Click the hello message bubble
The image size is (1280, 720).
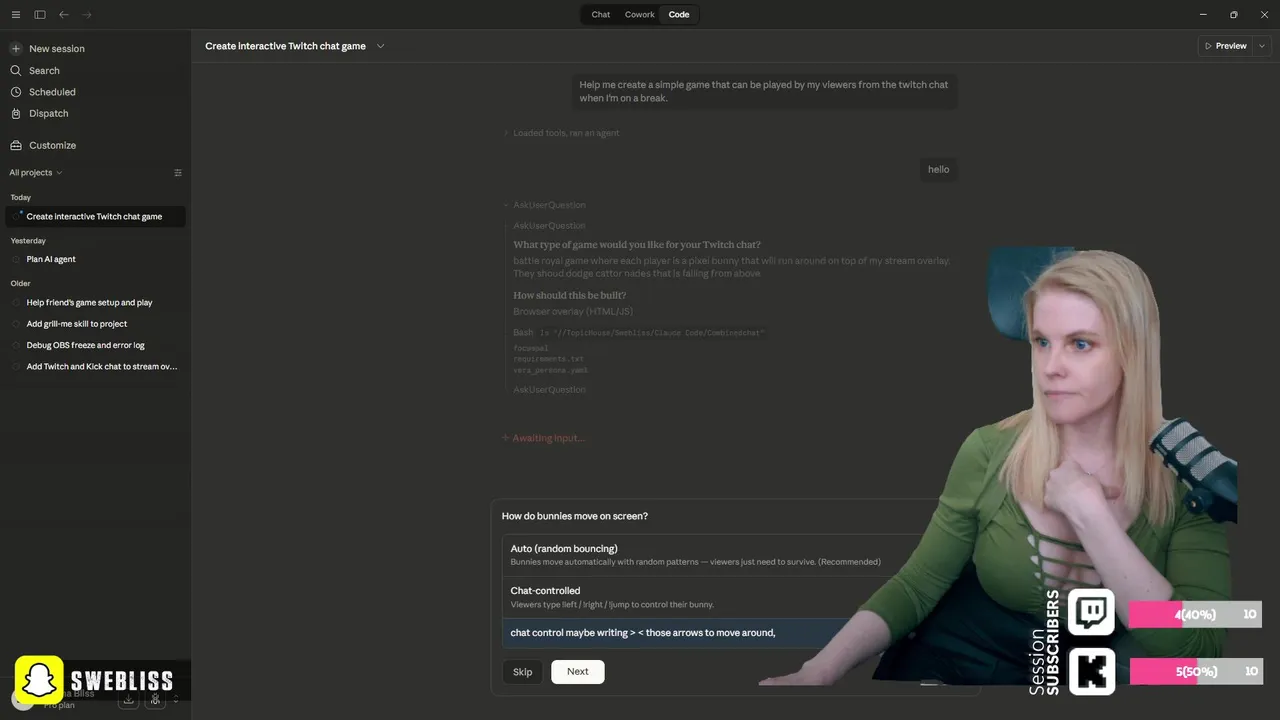pos(938,170)
